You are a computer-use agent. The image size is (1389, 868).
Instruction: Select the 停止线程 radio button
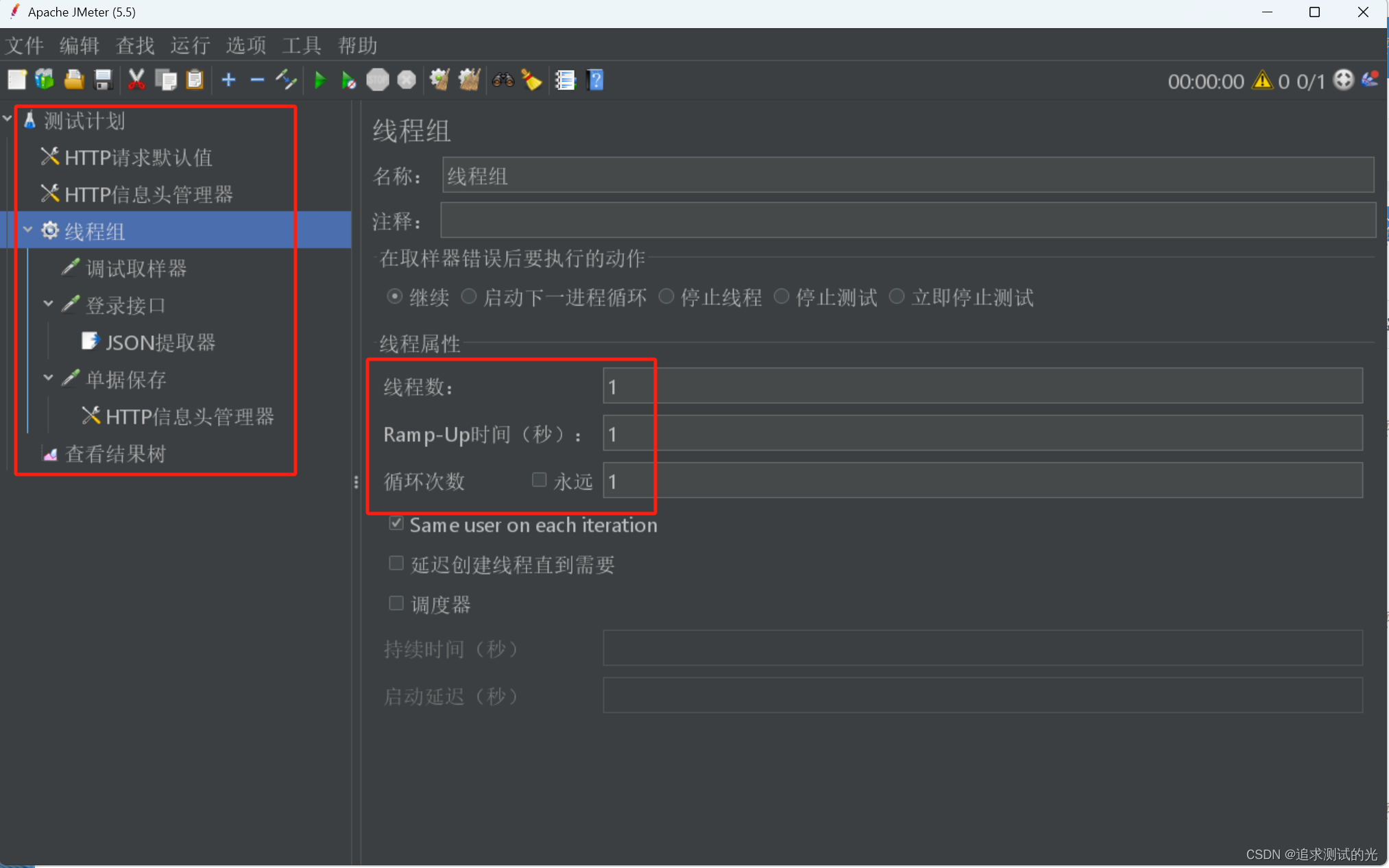[666, 297]
